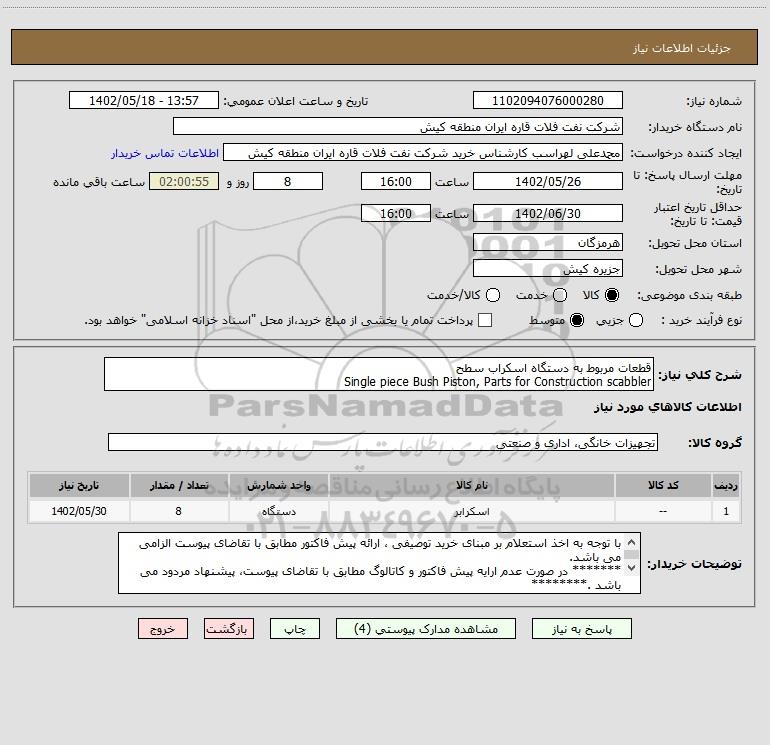
Task: Click the شماره نیاز field 1102094076000280
Action: 548,101
